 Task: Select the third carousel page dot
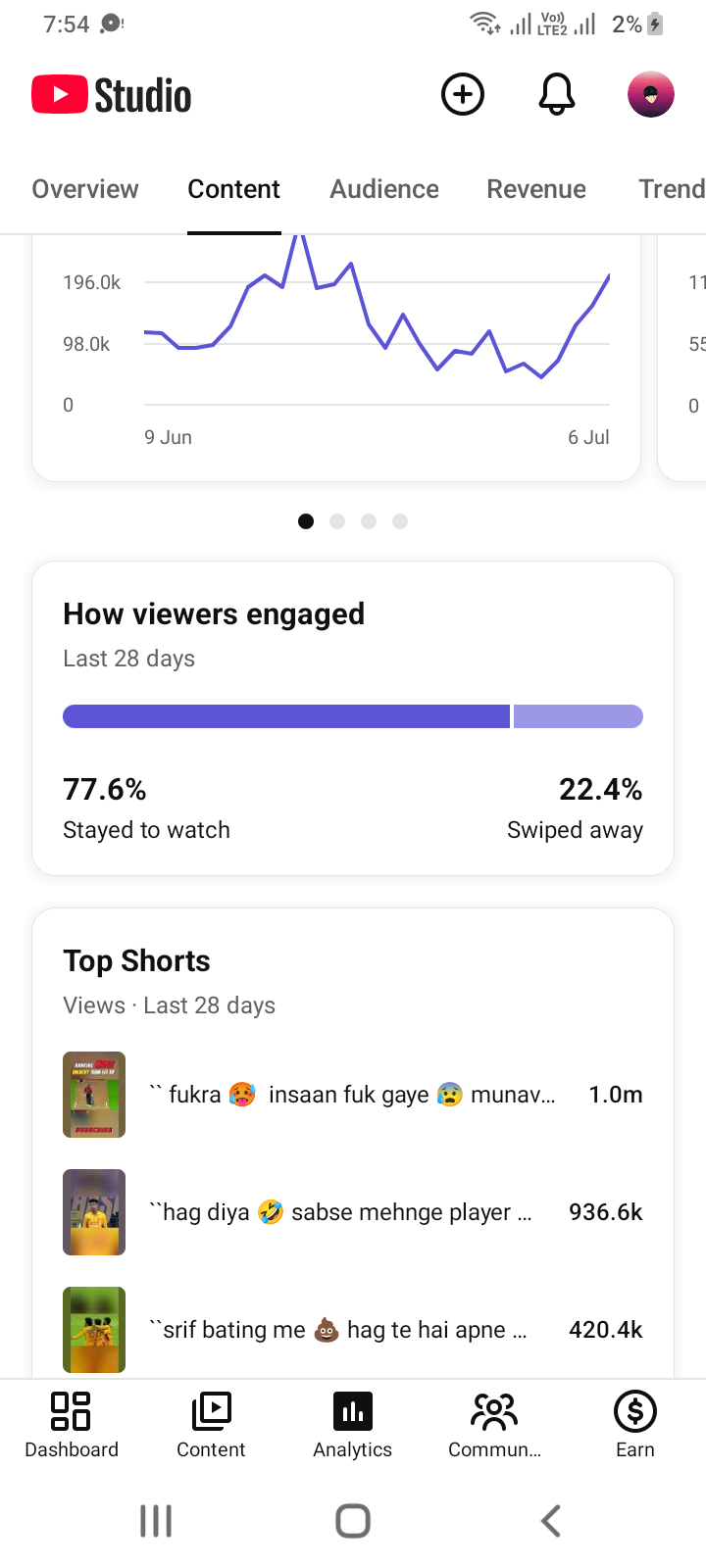coord(369,521)
